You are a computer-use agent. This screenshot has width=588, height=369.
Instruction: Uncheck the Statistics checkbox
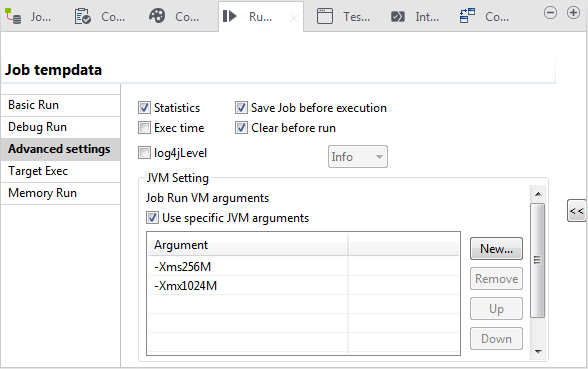point(144,108)
